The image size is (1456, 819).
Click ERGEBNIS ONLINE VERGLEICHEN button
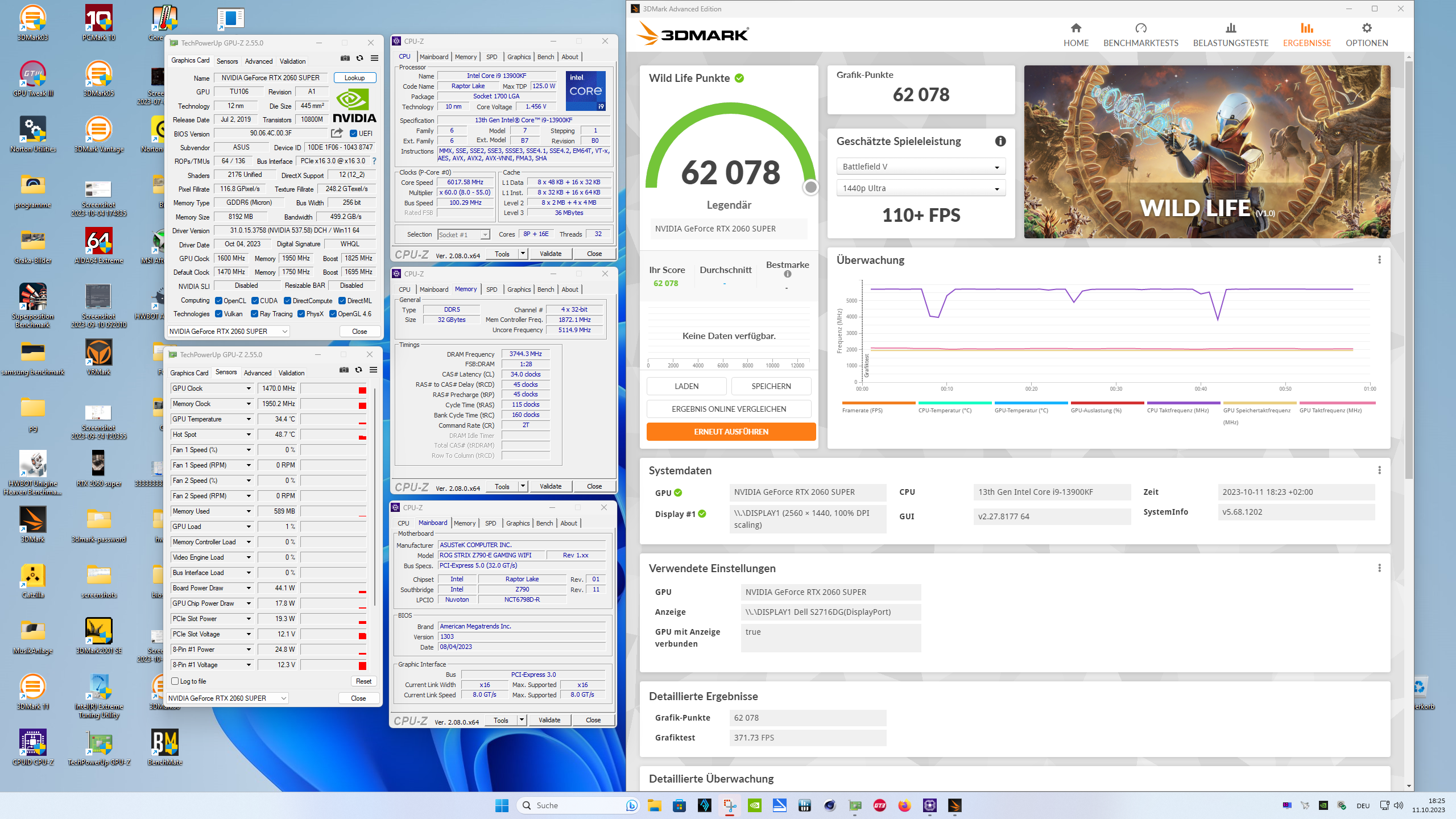(729, 409)
